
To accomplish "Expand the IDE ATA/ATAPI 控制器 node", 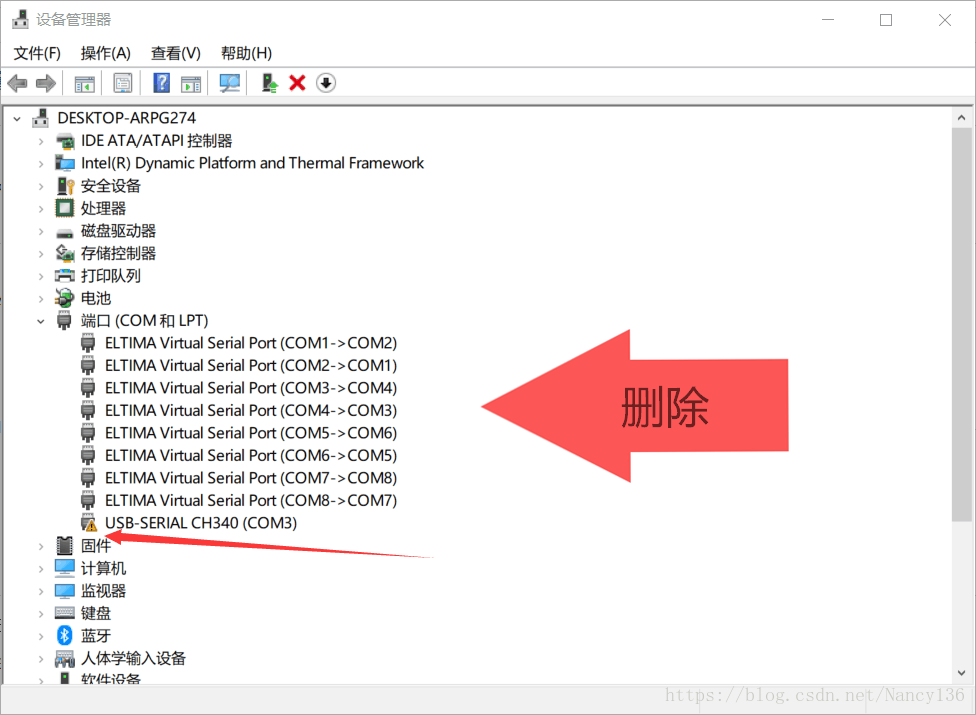I will (41, 142).
